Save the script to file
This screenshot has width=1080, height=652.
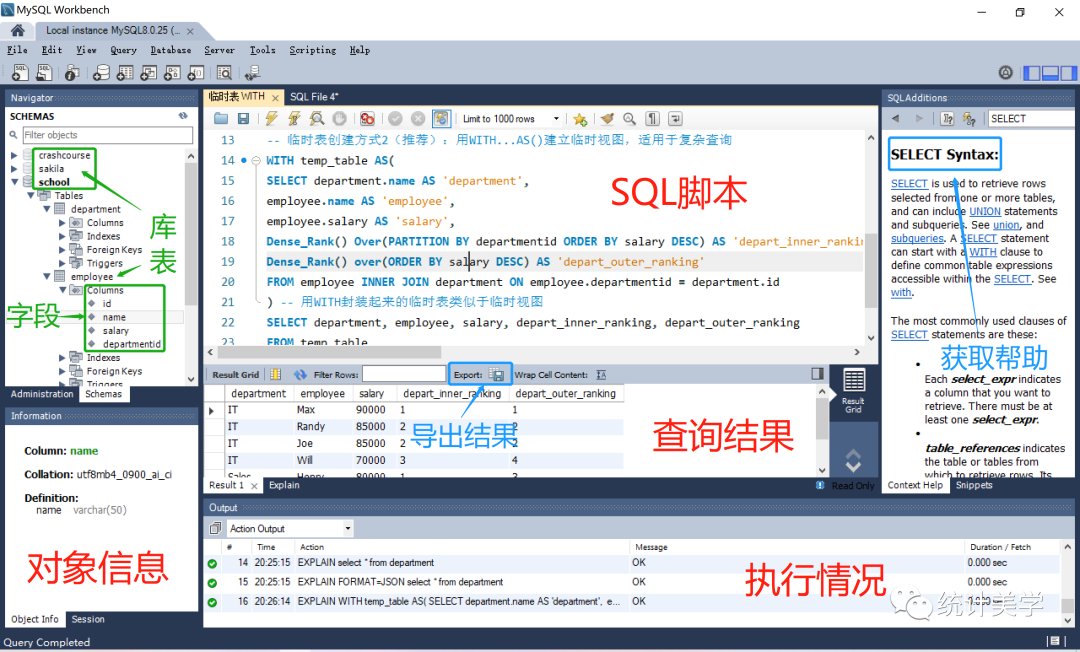click(243, 118)
